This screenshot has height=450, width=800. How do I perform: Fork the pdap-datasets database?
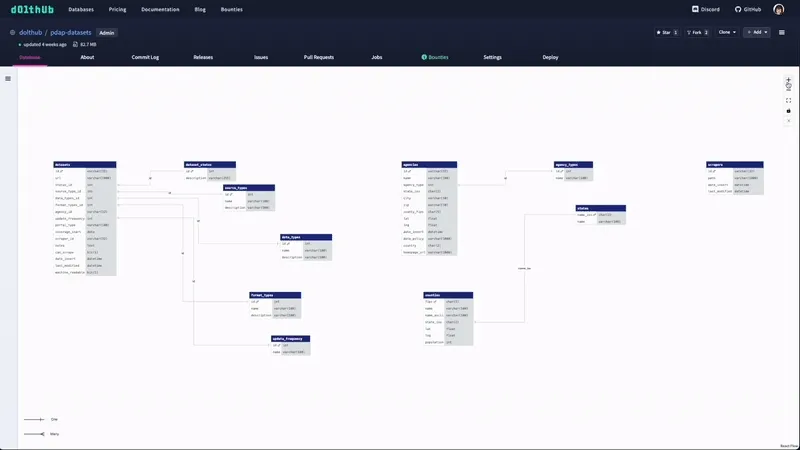[698, 32]
